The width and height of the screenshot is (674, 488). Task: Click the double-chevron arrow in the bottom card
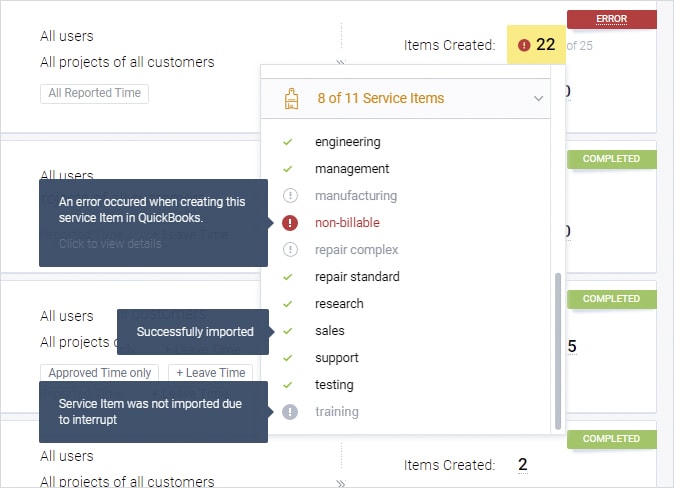(x=340, y=483)
